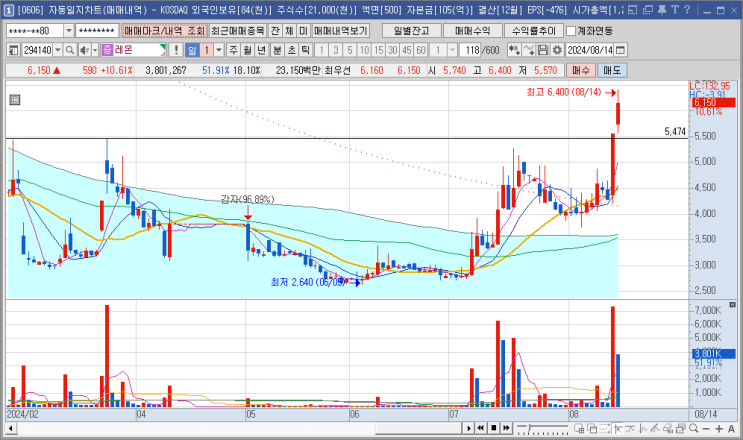Open 매매내역보기
This screenshot has width=743, height=440.
[341, 31]
